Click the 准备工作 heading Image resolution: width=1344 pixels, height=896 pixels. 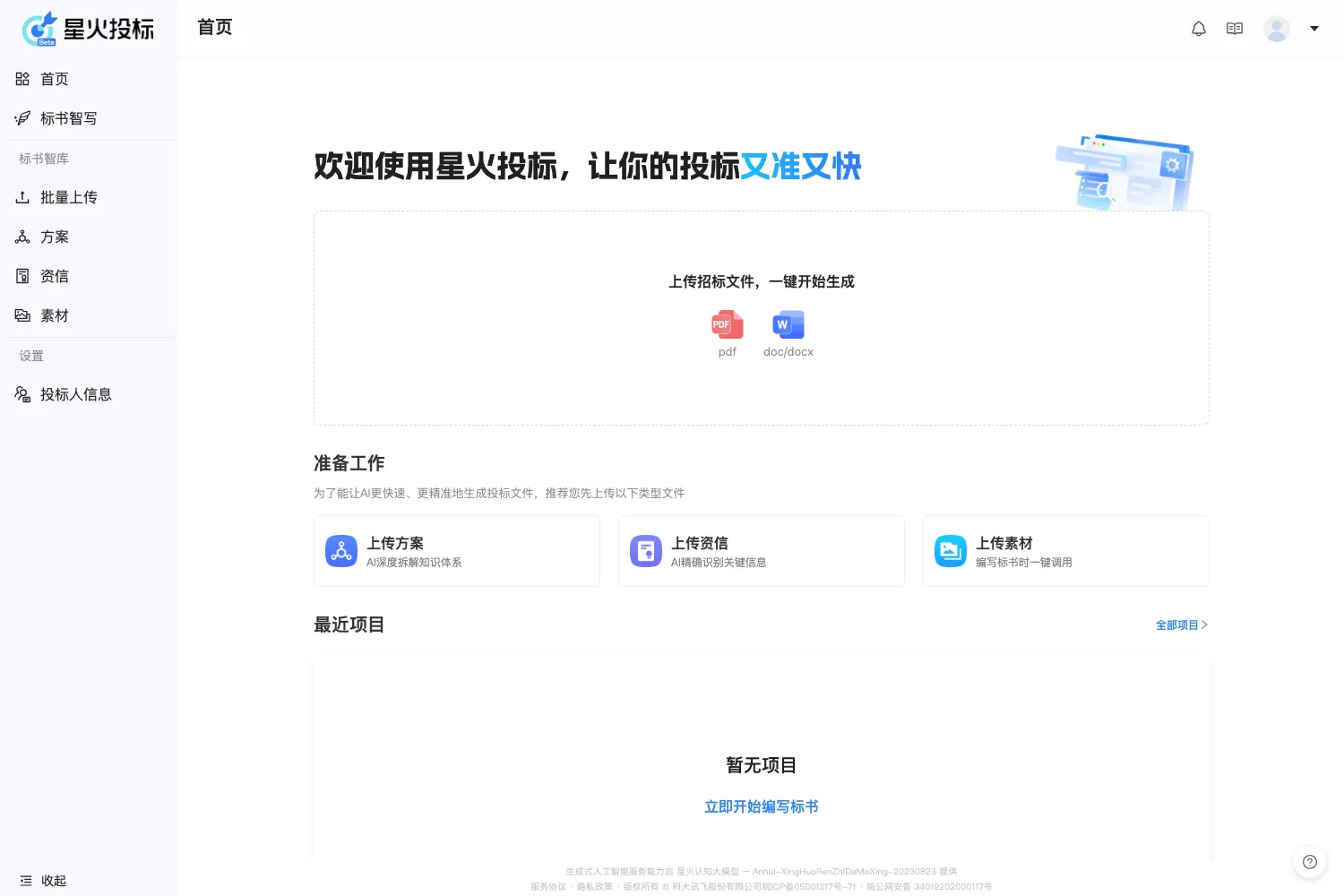click(349, 463)
